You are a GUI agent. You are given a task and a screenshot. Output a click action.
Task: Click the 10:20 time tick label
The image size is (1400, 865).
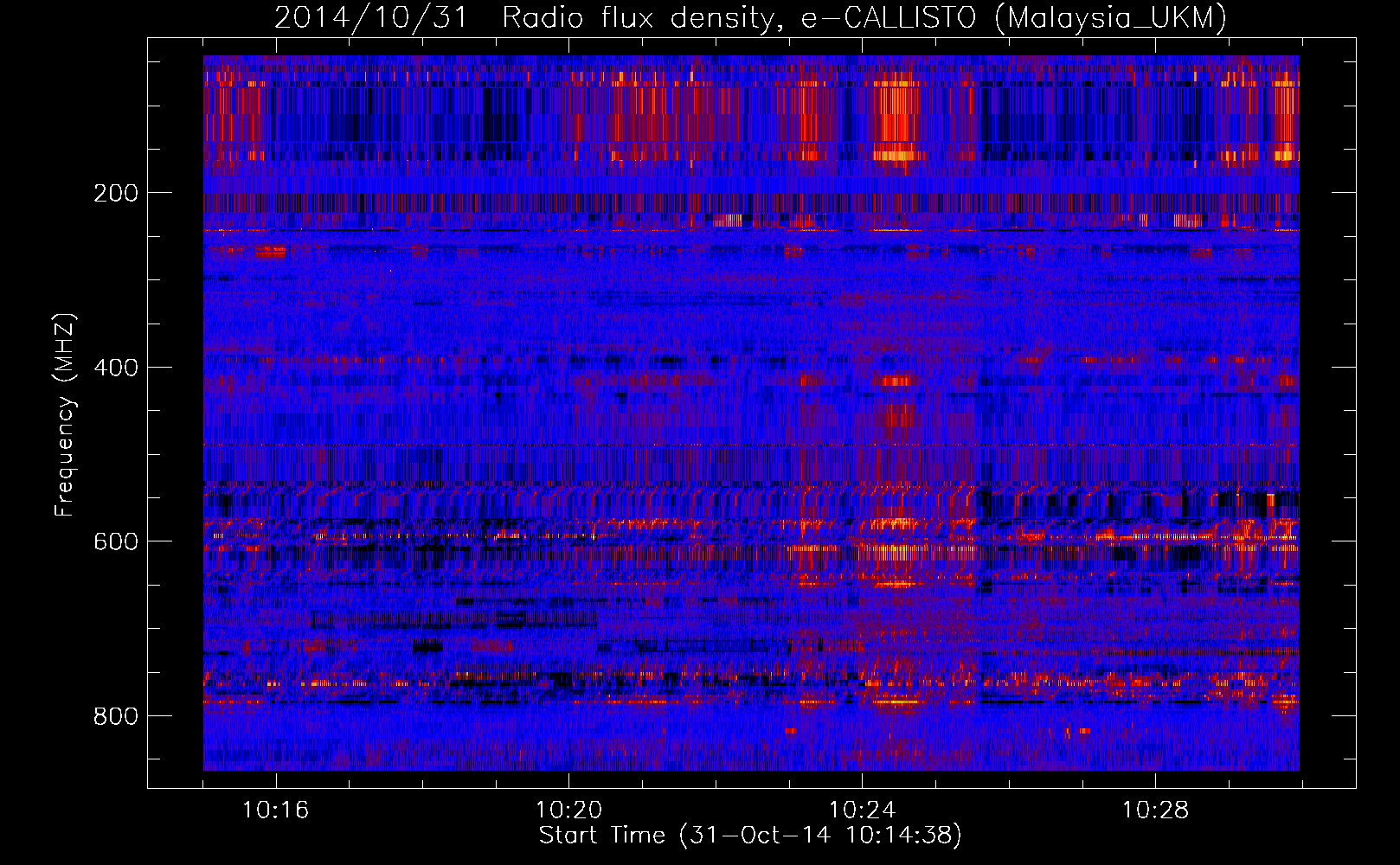[569, 811]
